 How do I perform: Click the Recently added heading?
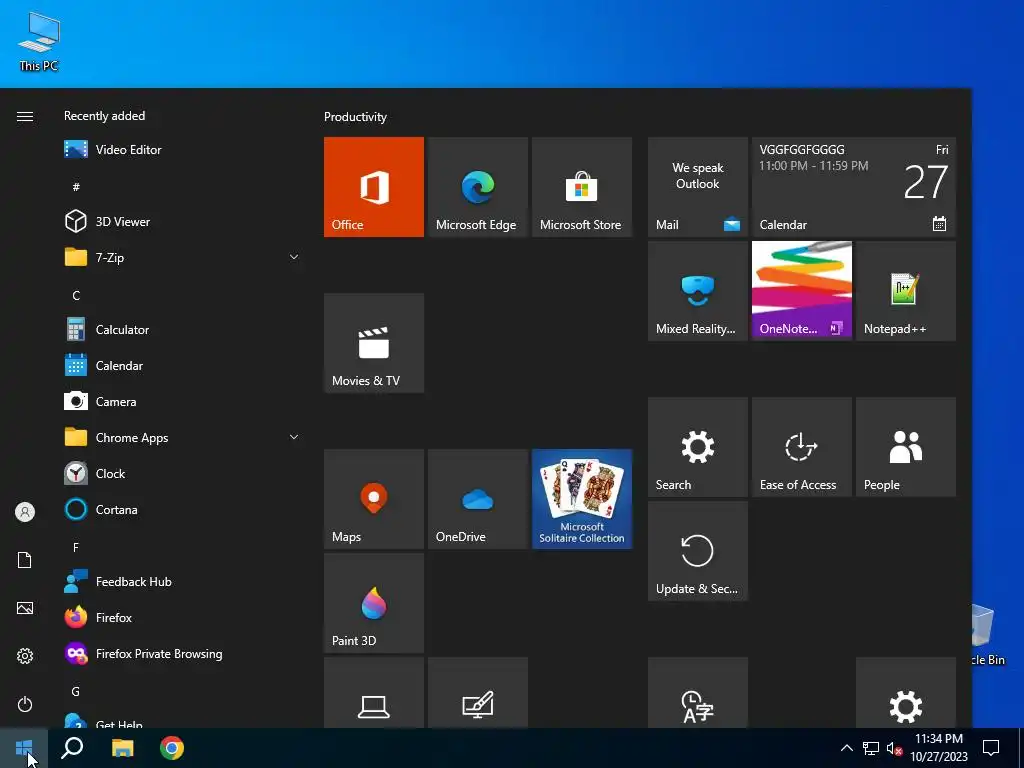104,116
